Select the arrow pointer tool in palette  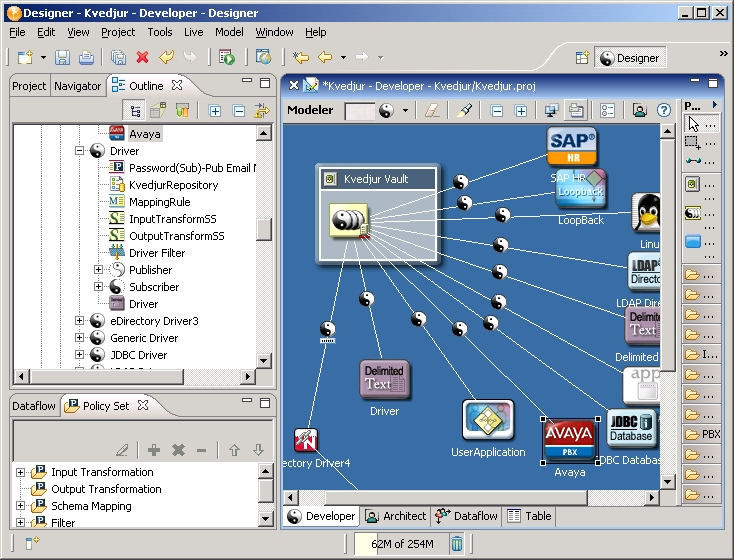(x=693, y=125)
